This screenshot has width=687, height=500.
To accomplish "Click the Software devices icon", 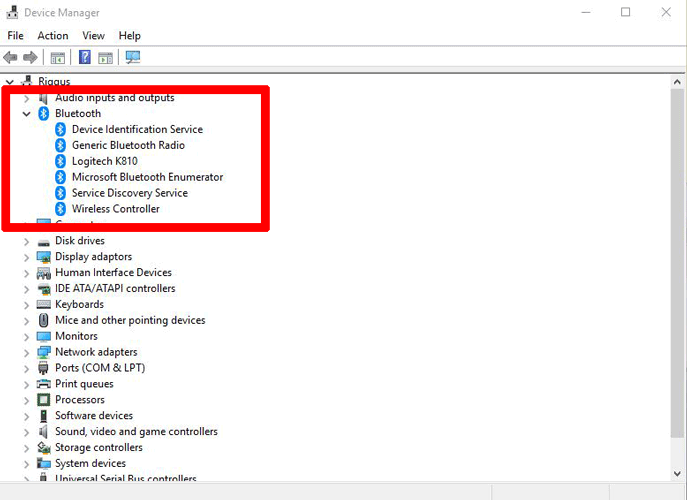I will click(x=43, y=416).
